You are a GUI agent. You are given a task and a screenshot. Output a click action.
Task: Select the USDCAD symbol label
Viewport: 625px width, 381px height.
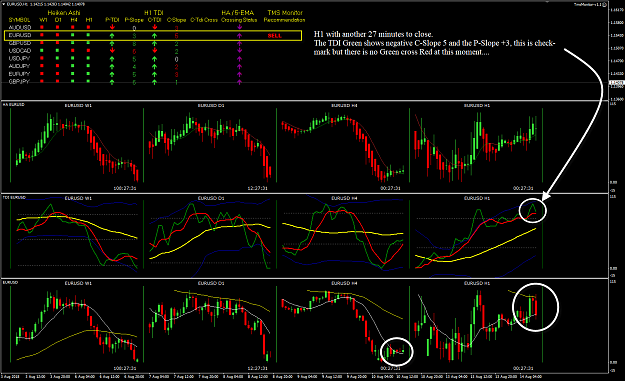pyautogui.click(x=20, y=51)
